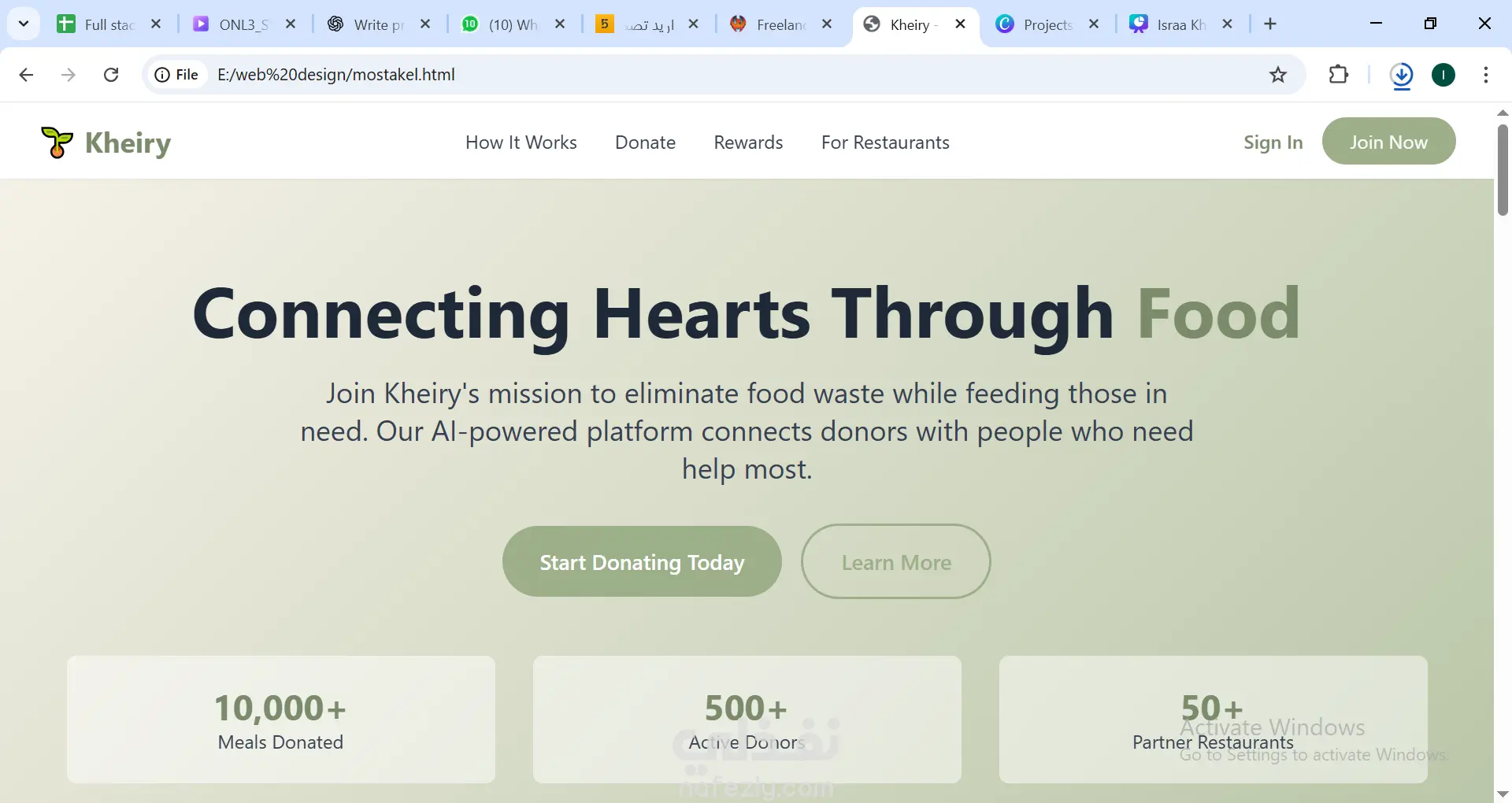Switch to the Projects tab

[1047, 24]
